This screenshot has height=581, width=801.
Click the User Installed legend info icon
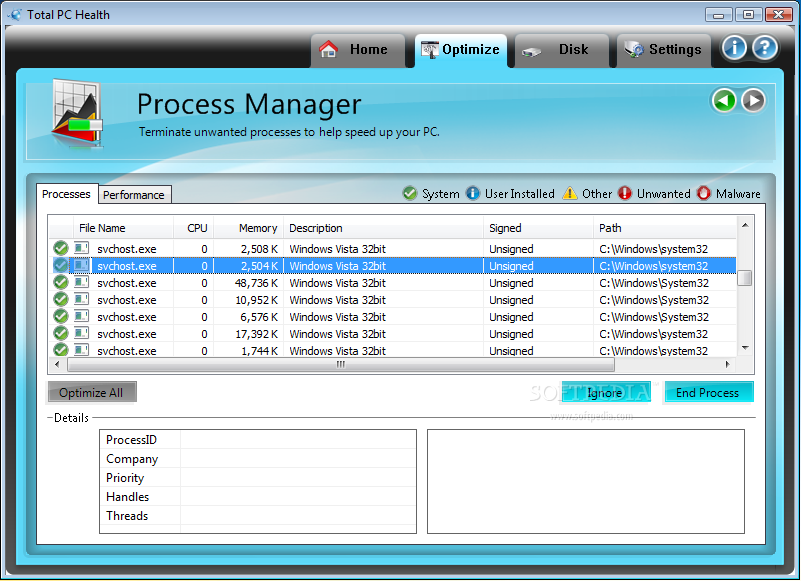pos(473,193)
